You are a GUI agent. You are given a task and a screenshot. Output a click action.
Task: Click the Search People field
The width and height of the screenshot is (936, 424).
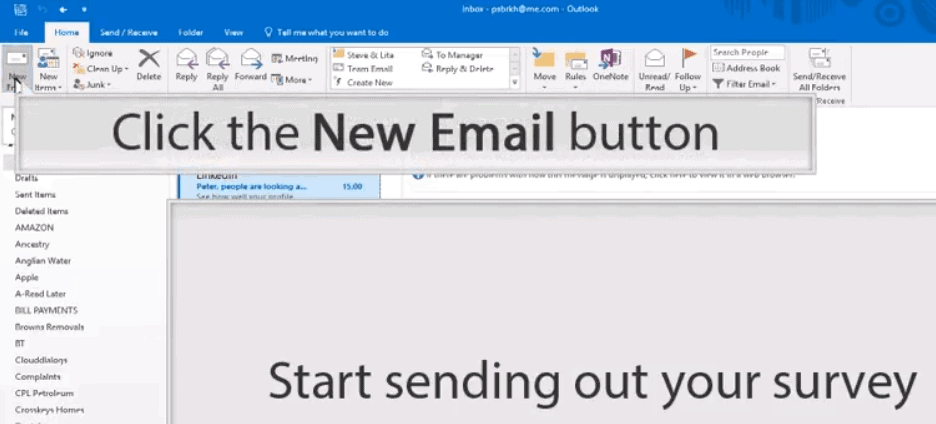point(747,53)
